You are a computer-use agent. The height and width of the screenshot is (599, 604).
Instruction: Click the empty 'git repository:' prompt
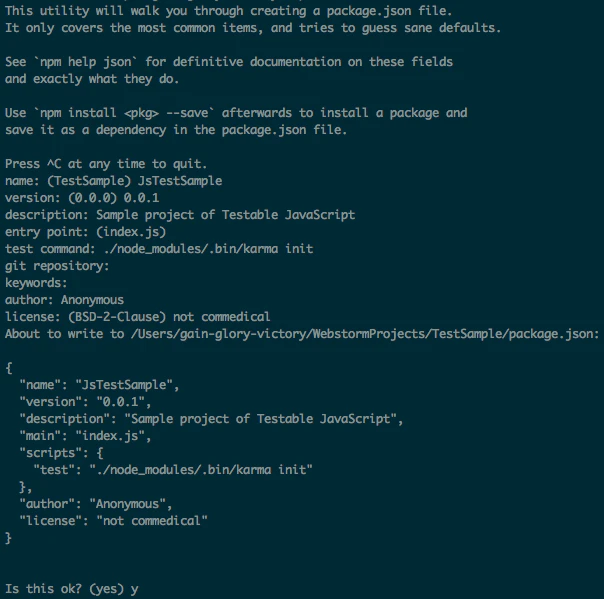(x=57, y=265)
